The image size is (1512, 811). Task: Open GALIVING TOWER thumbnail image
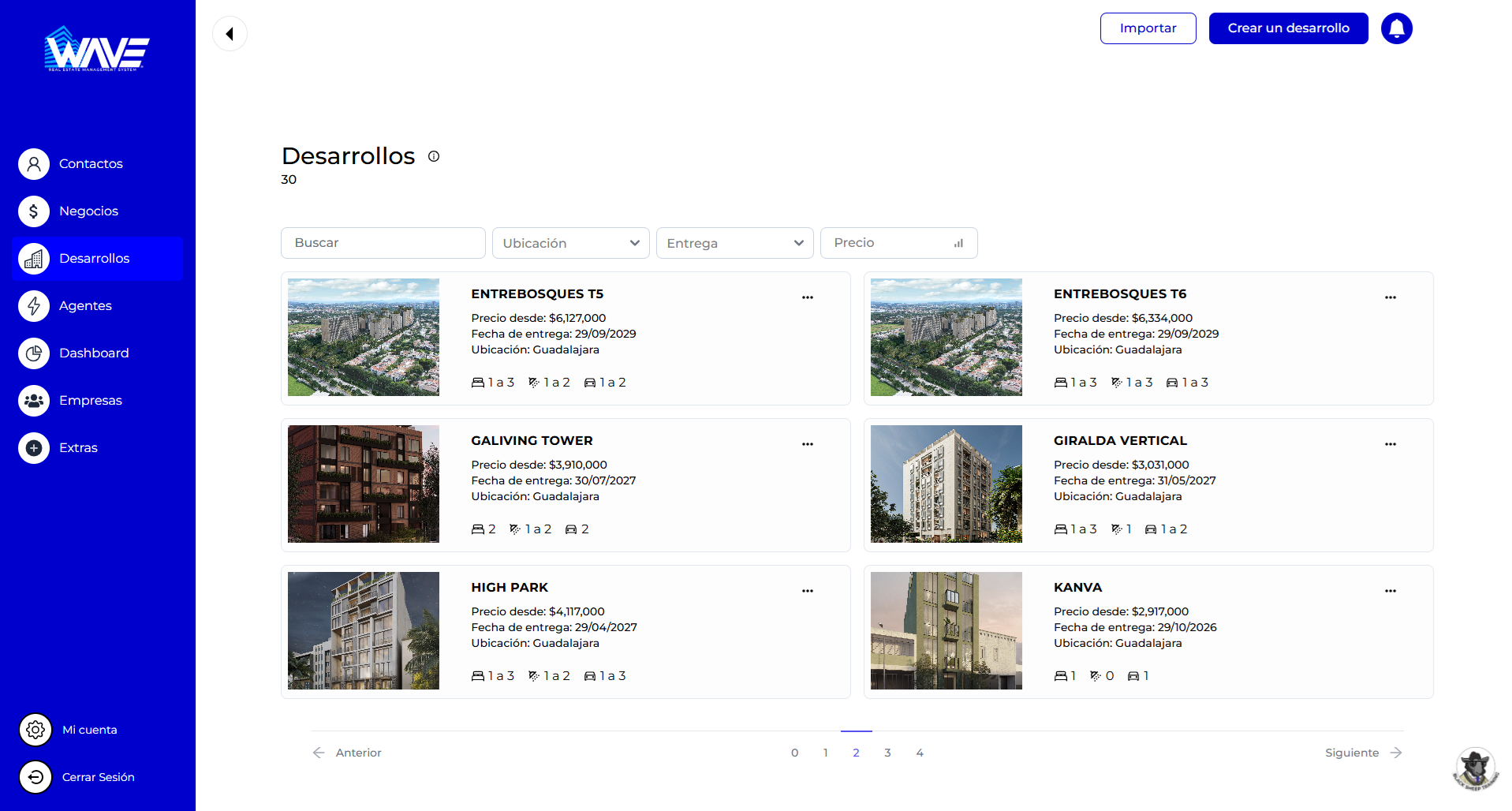[364, 484]
